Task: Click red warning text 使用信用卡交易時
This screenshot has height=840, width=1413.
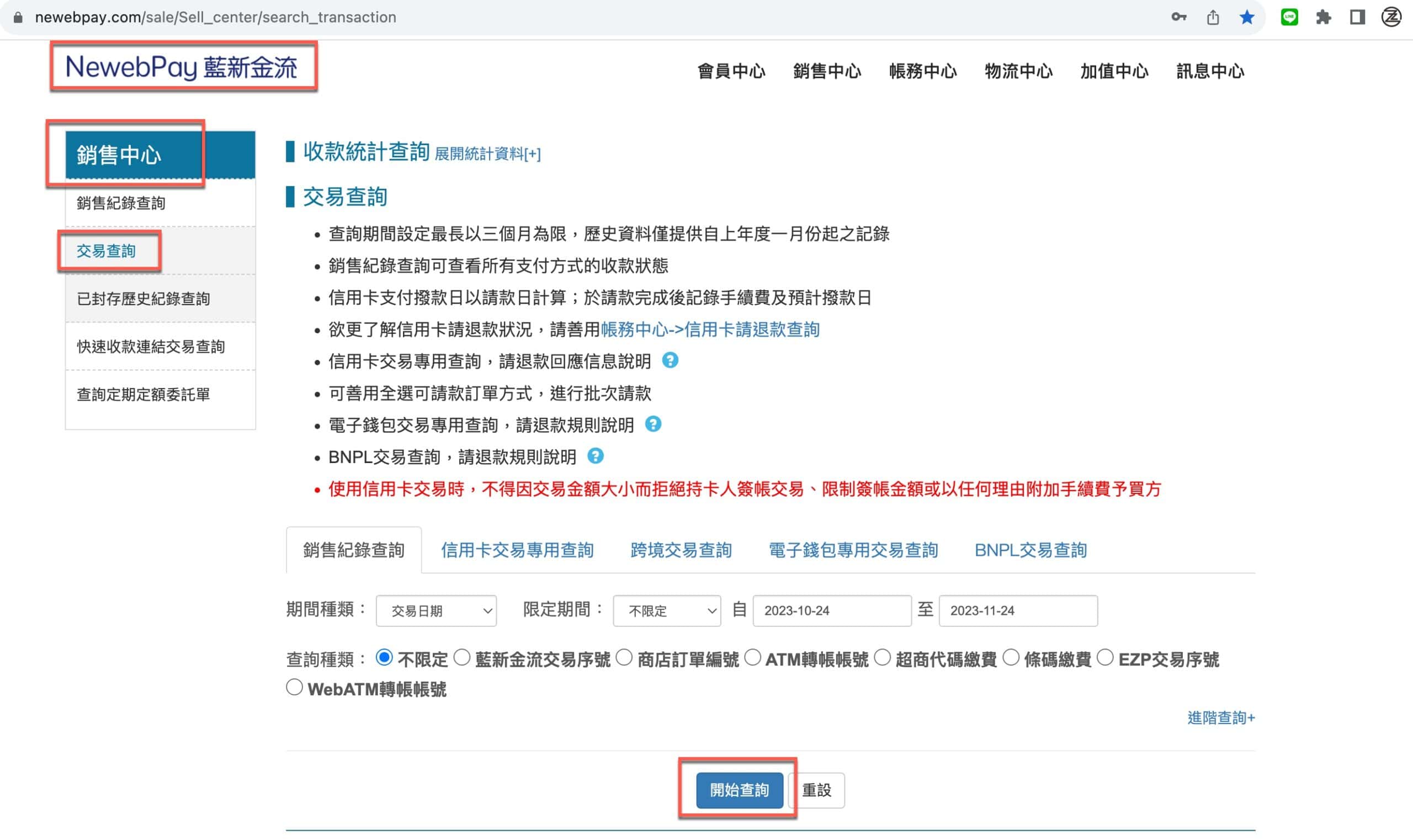Action: 745,488
